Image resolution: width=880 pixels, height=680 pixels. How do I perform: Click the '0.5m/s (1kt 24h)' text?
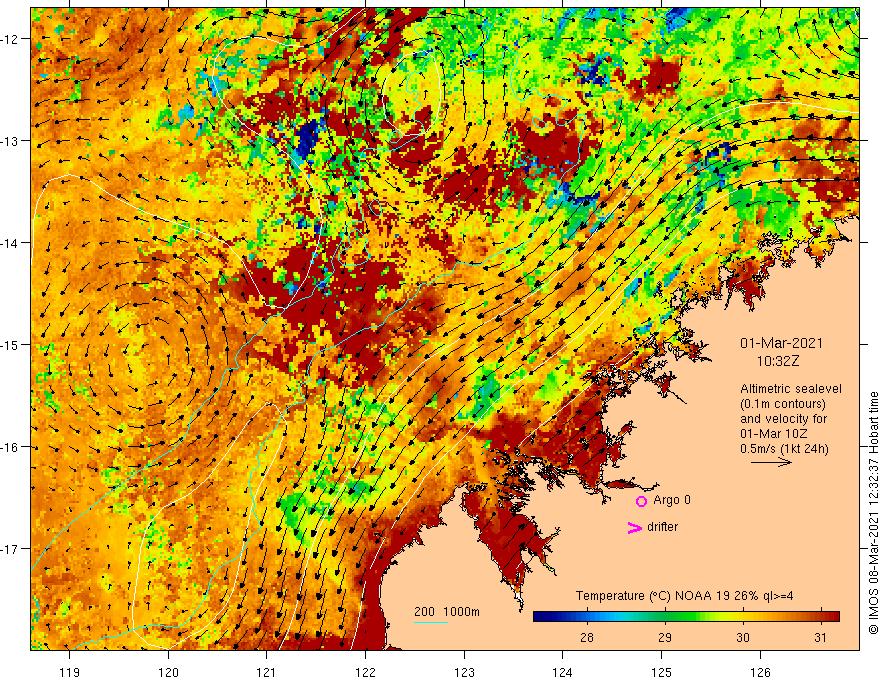(784, 449)
